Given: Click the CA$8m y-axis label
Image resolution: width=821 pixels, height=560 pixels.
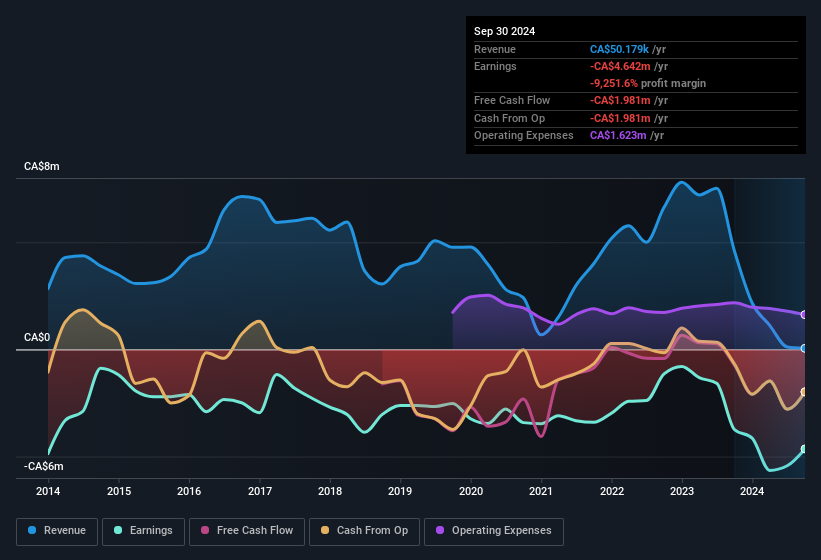Looking at the screenshot, I should (42, 166).
